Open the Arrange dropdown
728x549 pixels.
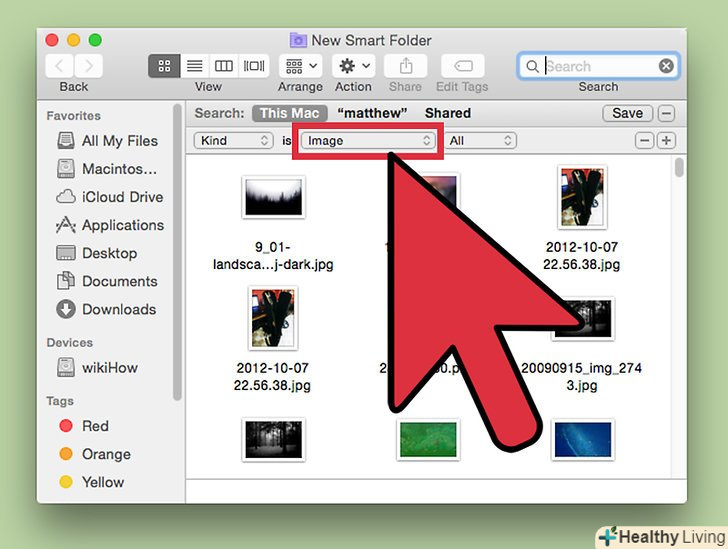pyautogui.click(x=300, y=66)
